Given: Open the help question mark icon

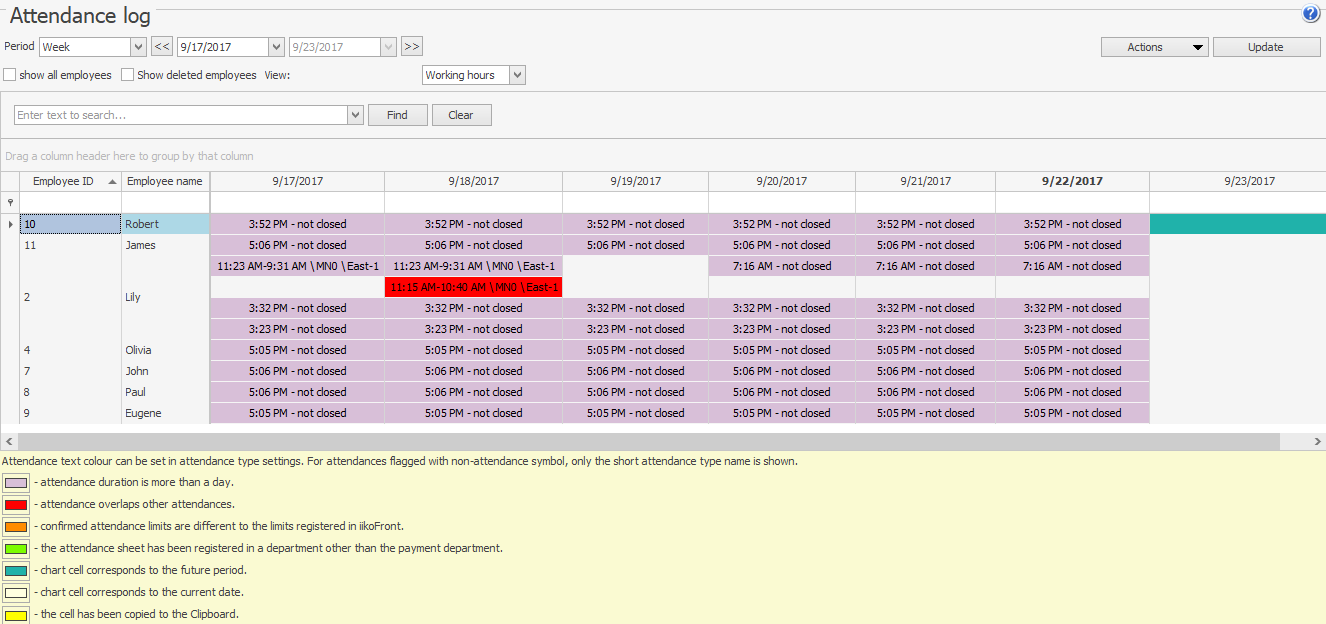Looking at the screenshot, I should pyautogui.click(x=1310, y=14).
